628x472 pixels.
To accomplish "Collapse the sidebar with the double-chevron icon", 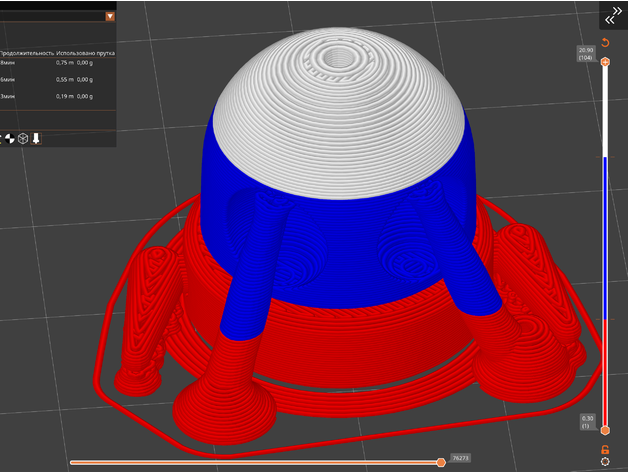I will (x=612, y=16).
